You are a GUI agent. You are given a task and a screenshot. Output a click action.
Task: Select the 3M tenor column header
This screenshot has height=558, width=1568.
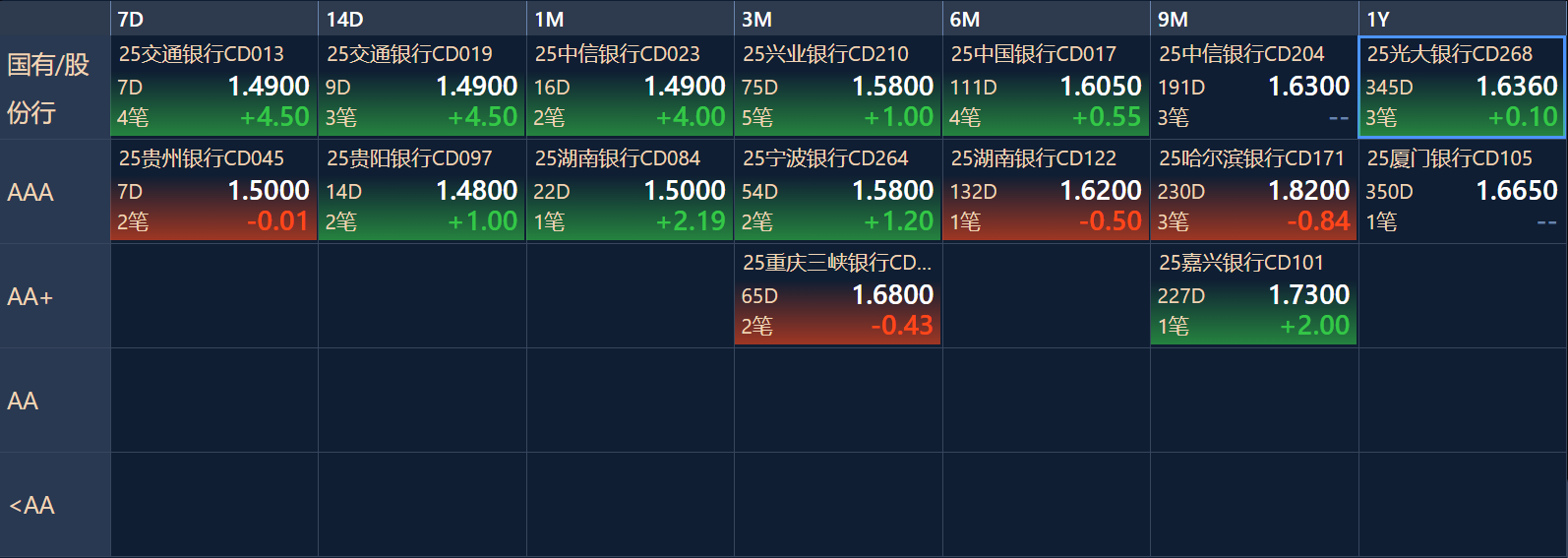tap(838, 19)
